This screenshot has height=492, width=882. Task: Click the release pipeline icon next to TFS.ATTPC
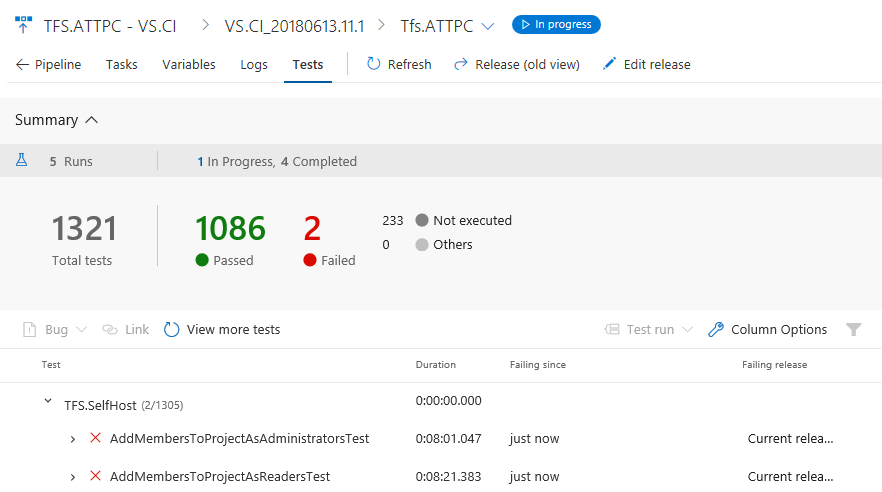tap(23, 25)
